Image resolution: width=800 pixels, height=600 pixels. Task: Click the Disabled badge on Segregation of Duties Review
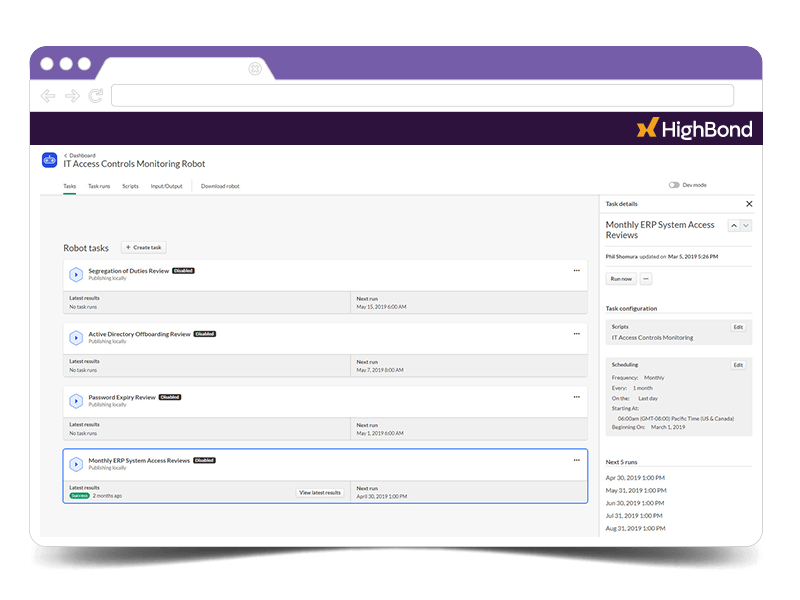(183, 271)
